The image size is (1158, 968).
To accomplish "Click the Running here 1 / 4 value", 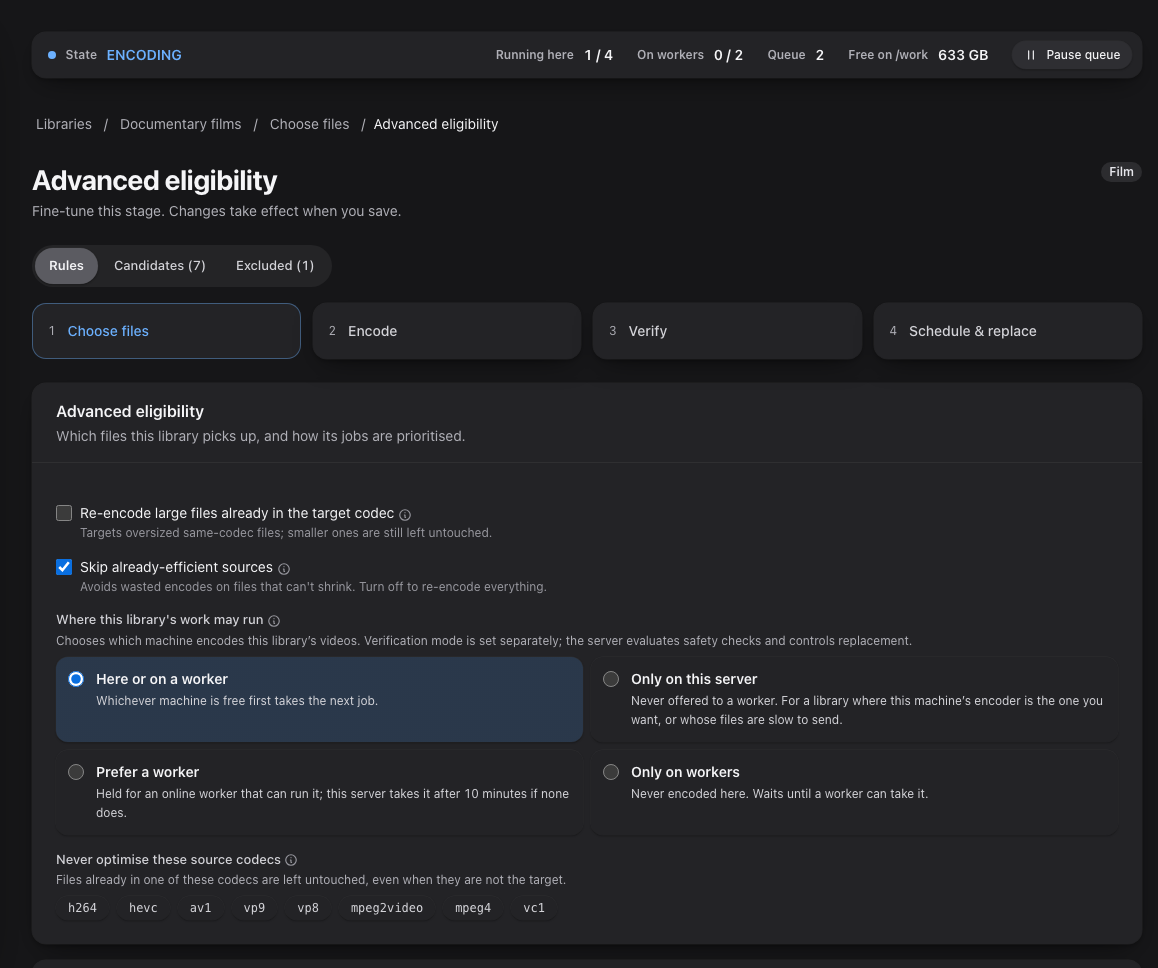I will (598, 55).
